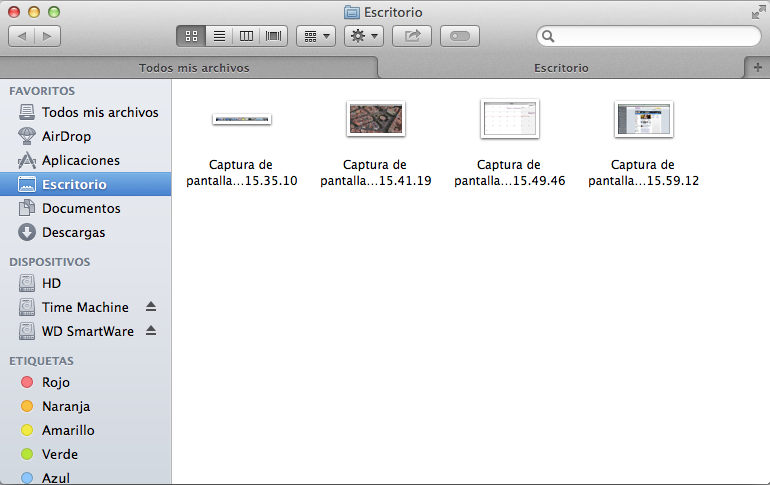Screen dimensions: 770x485
Task: Select screenshot thumbnail ending 15.49.46
Action: click(x=510, y=118)
